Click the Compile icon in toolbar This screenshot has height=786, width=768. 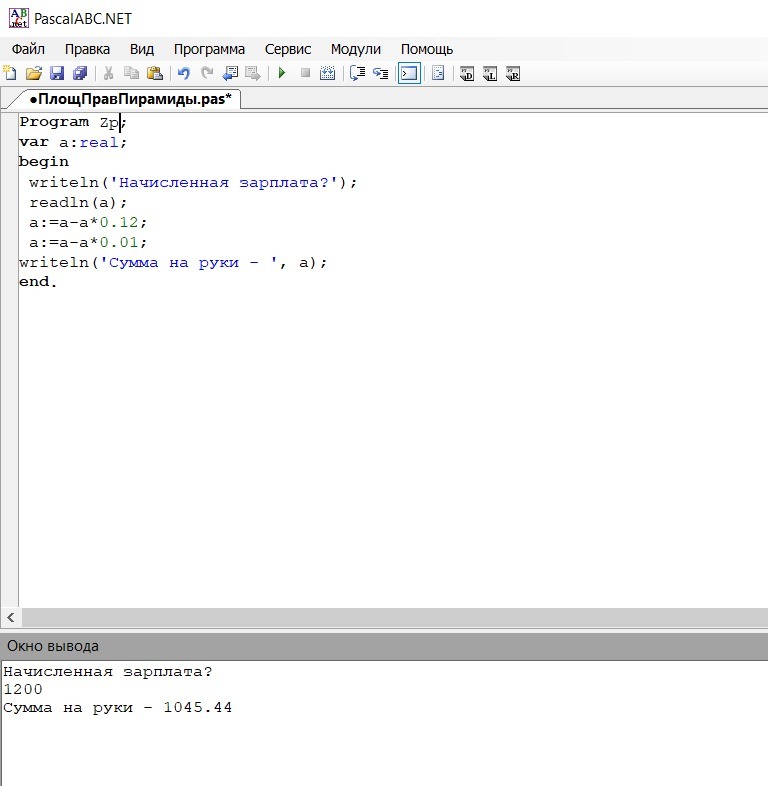pos(327,73)
